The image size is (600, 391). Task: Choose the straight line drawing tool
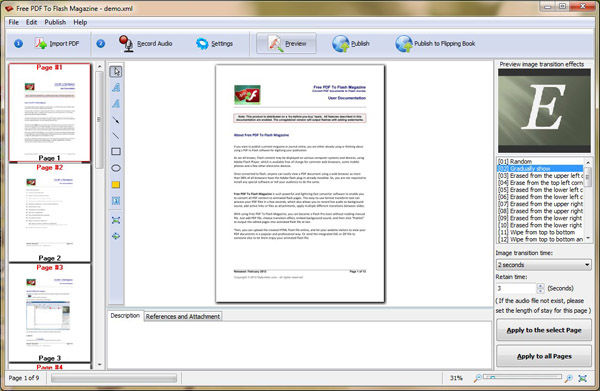click(x=116, y=136)
